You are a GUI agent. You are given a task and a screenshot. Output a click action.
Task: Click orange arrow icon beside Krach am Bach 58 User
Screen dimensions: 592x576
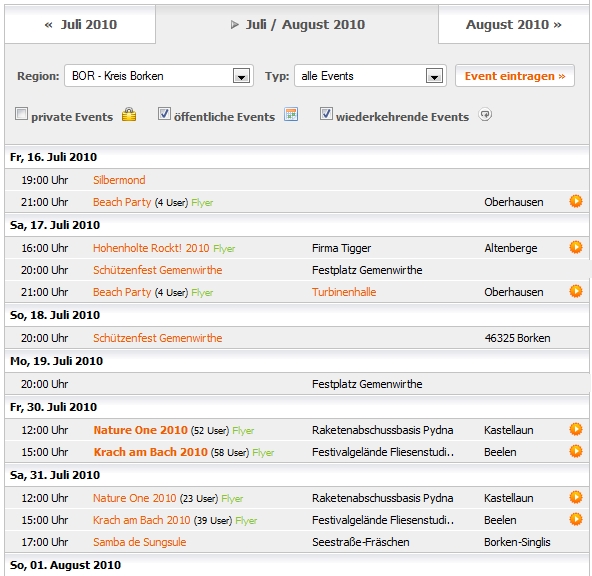click(x=576, y=451)
